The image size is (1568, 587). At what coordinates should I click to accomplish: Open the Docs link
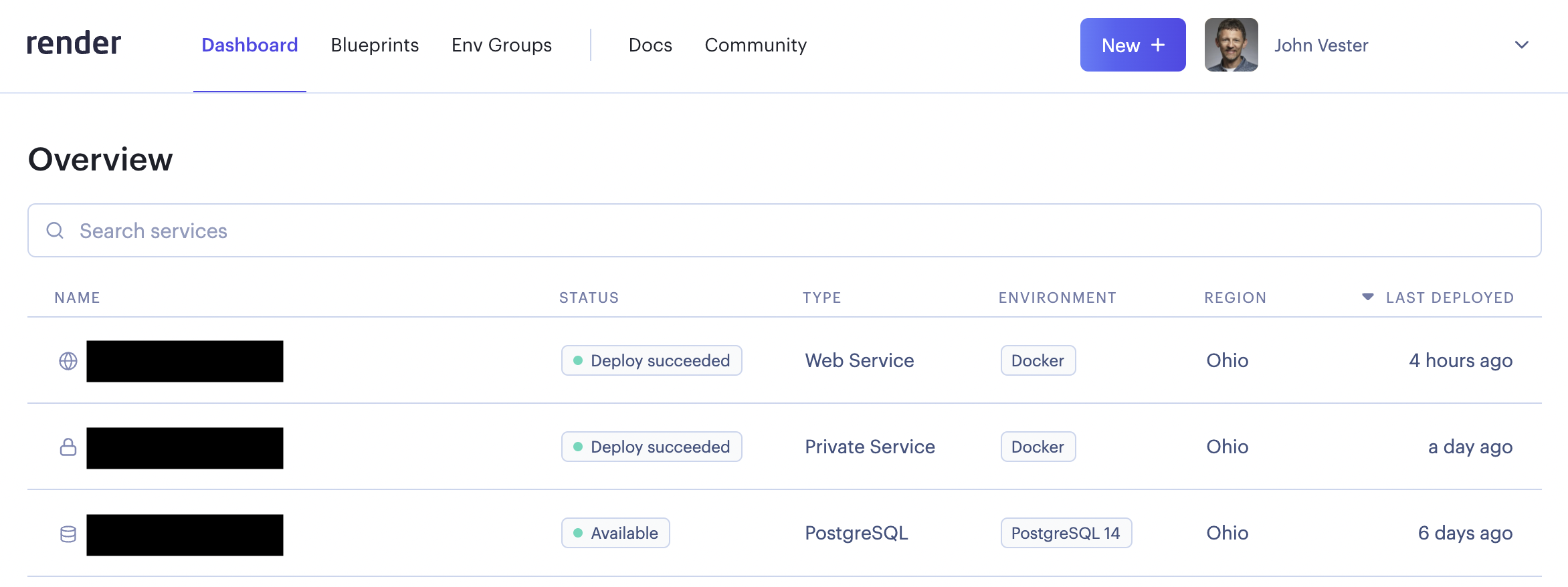(x=650, y=45)
